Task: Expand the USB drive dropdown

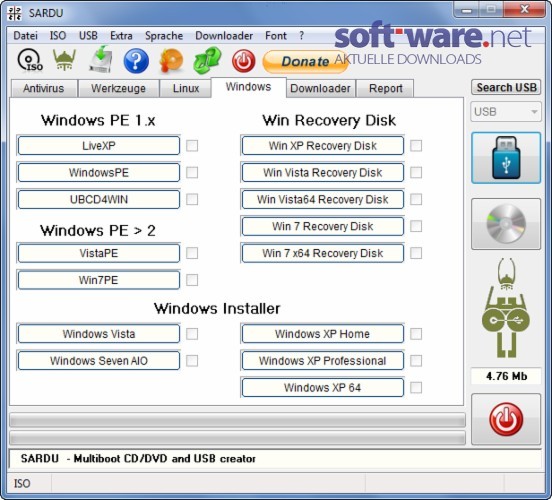Action: click(506, 112)
